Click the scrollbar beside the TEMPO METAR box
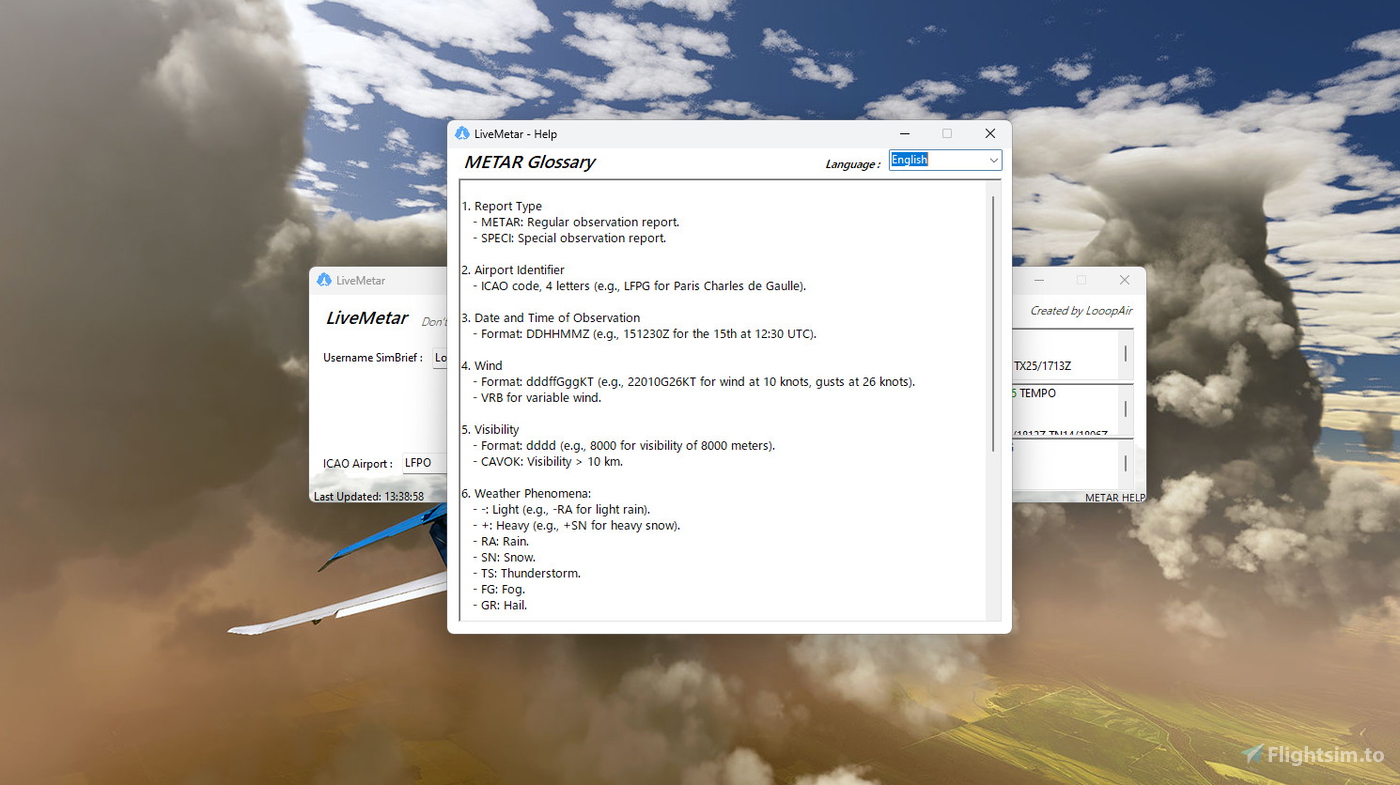Screen dimensions: 1400x785 (x=1127, y=410)
